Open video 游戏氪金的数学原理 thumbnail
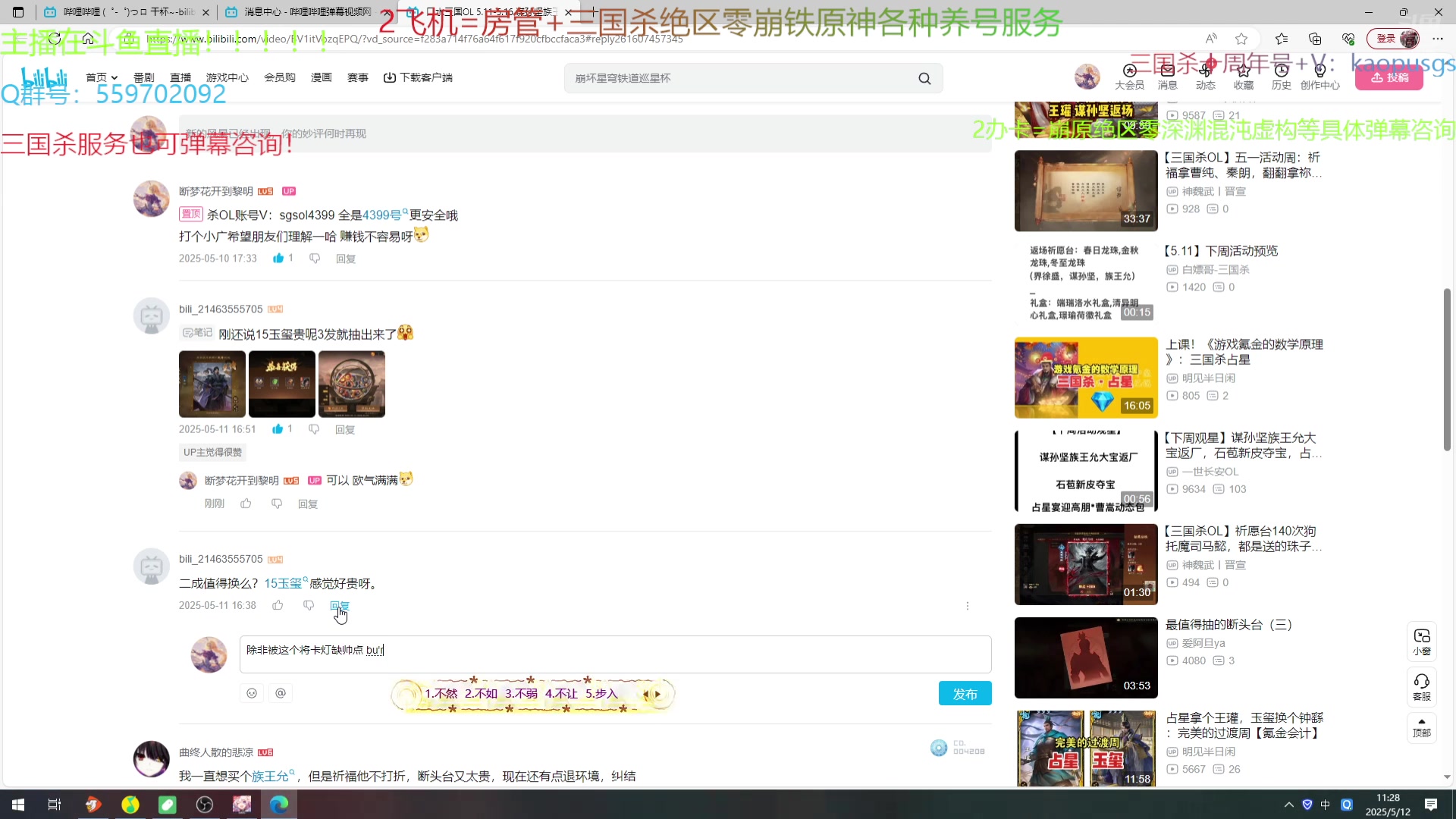Image resolution: width=1456 pixels, height=819 pixels. coord(1086,378)
